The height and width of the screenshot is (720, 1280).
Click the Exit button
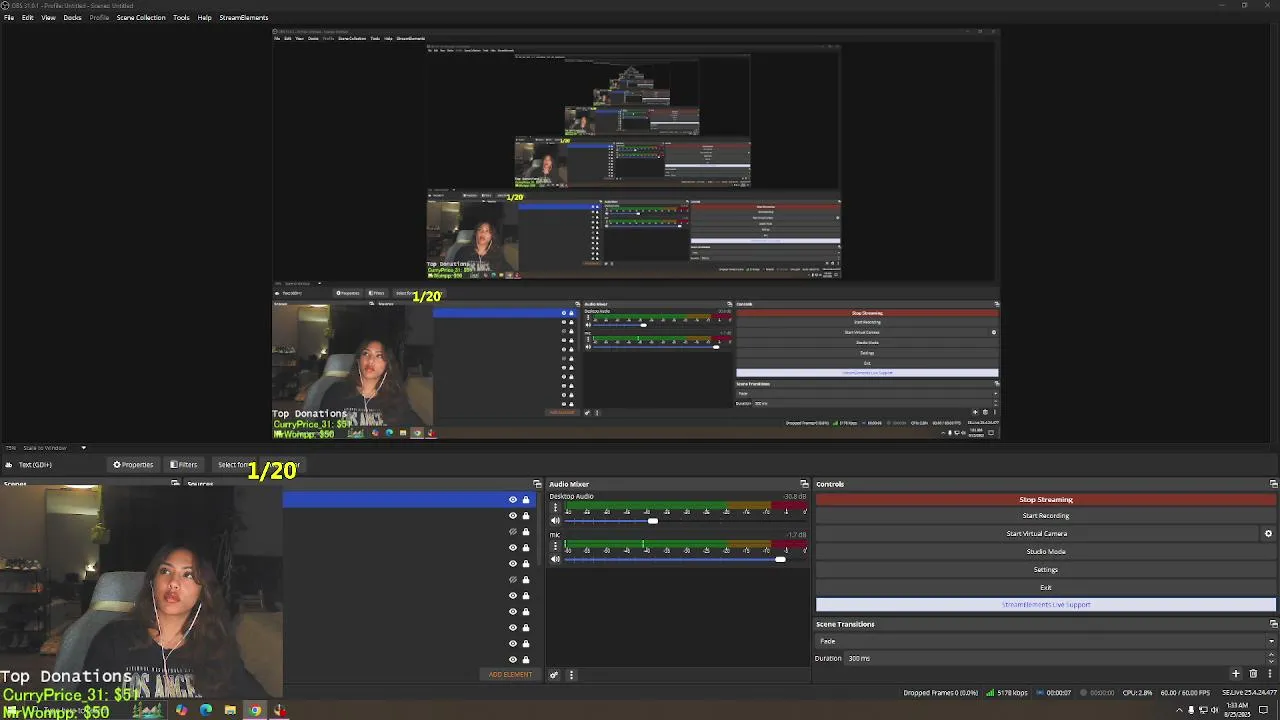point(1046,587)
